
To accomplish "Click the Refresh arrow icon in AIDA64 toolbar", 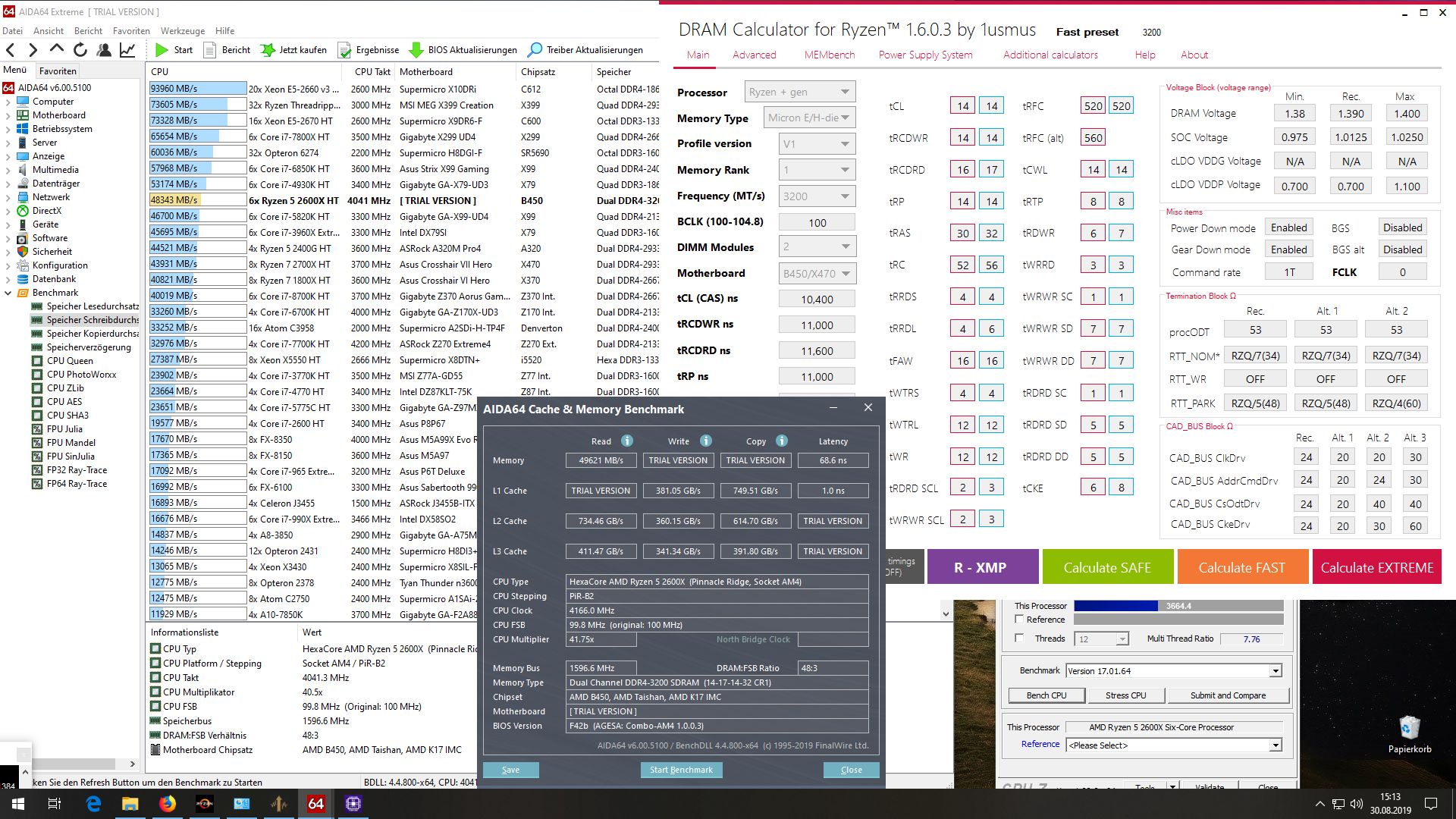I will (x=80, y=50).
